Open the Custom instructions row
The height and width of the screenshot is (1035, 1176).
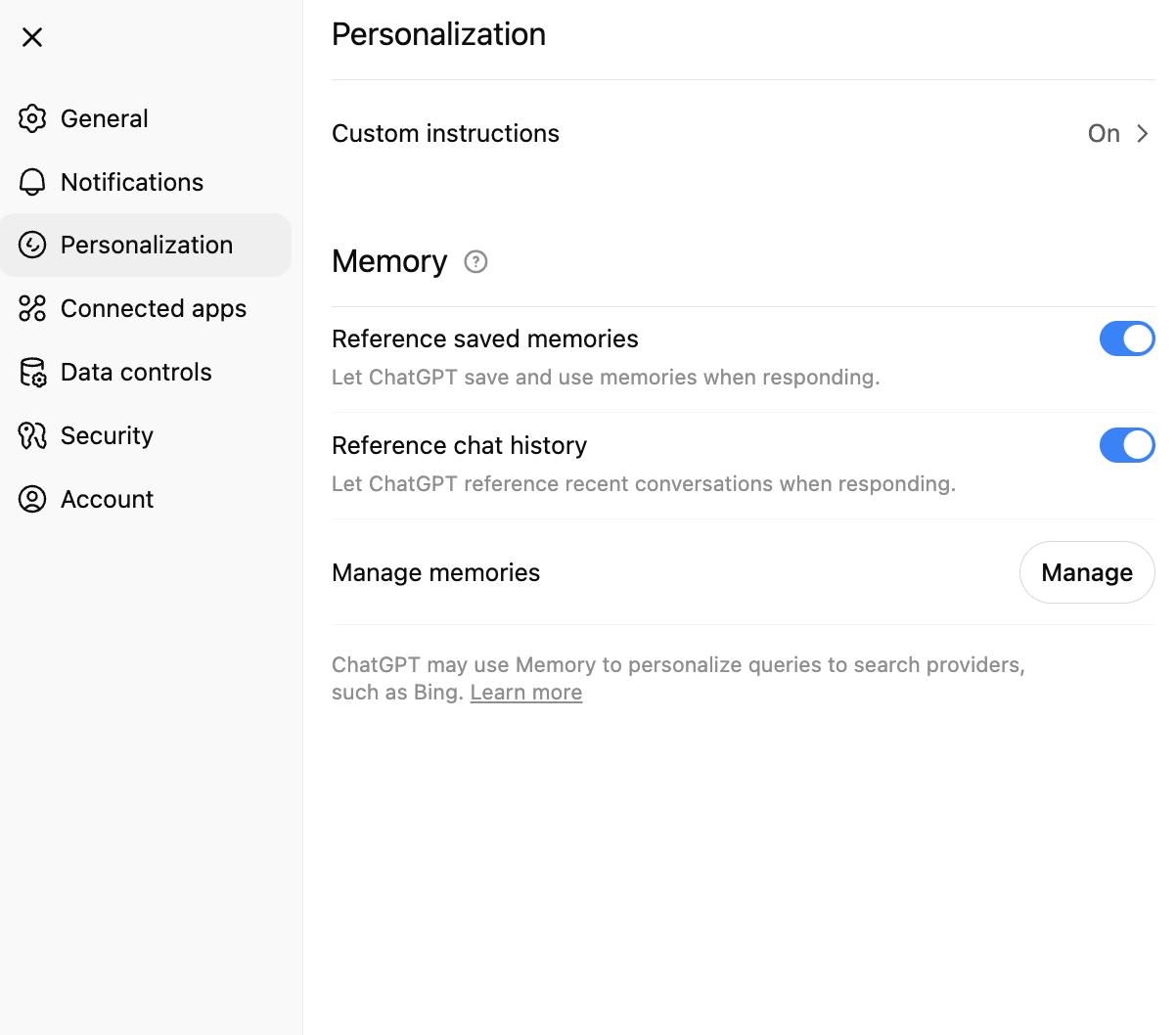(445, 134)
